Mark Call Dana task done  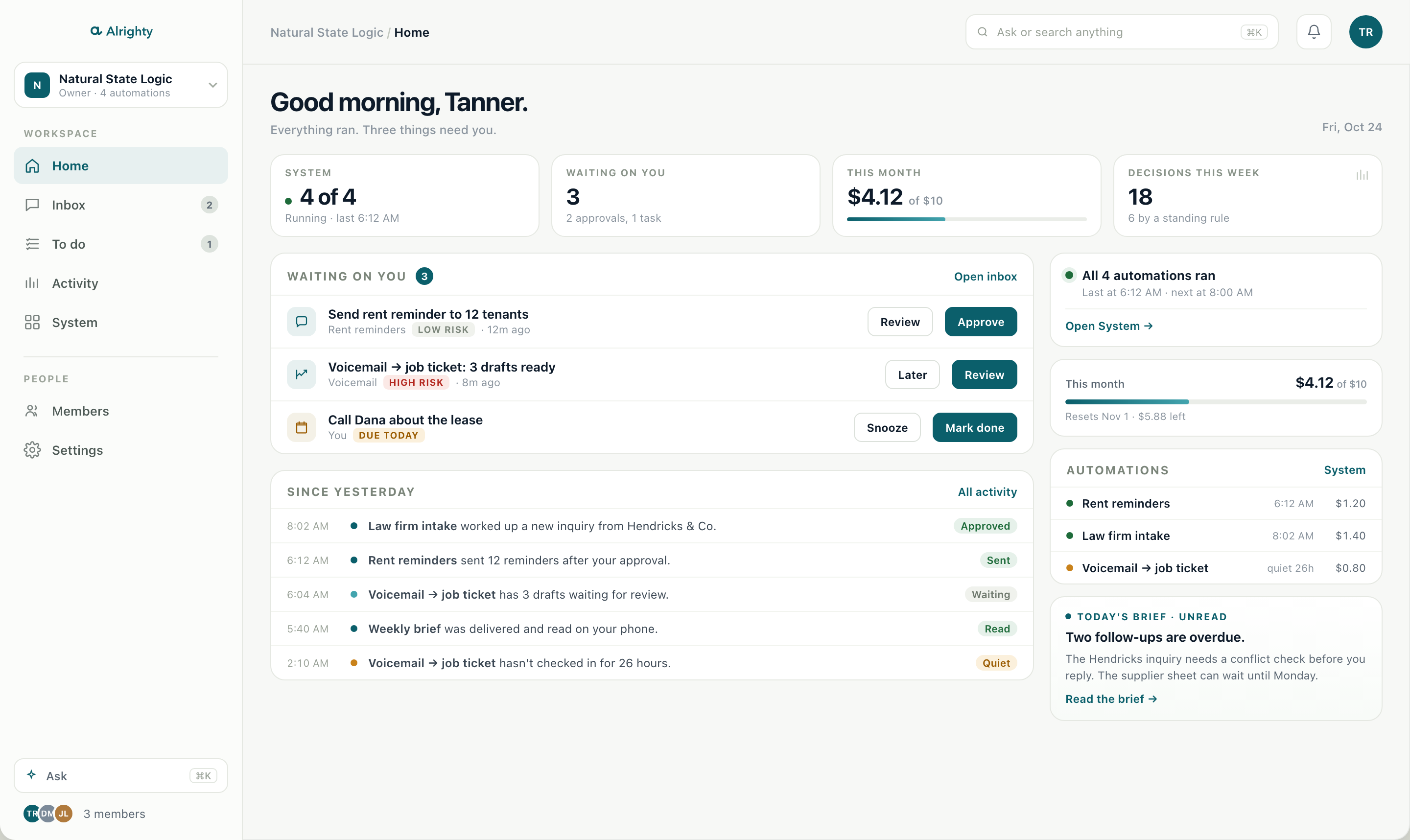point(974,427)
